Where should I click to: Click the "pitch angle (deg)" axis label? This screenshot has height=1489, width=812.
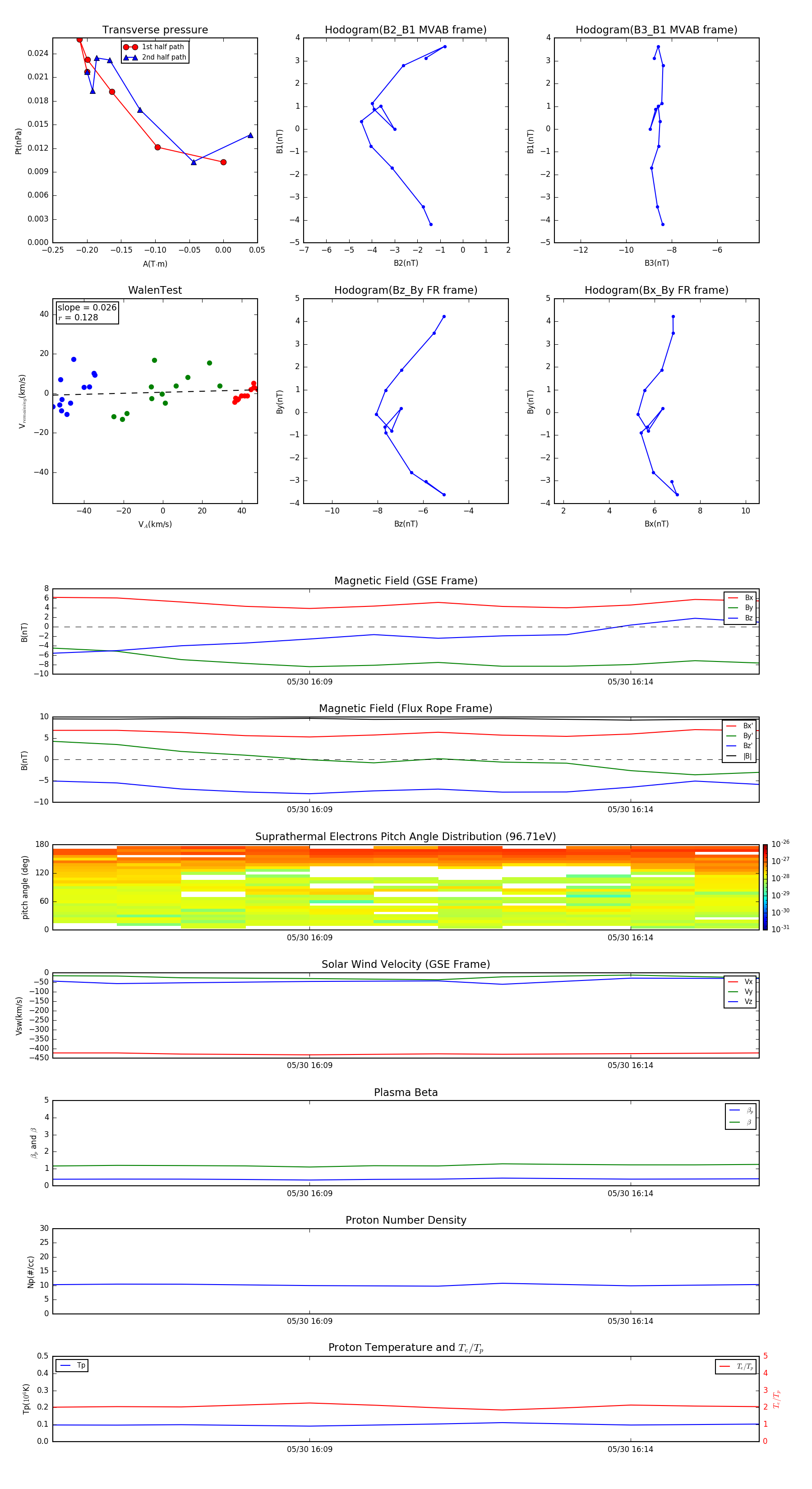[25, 887]
